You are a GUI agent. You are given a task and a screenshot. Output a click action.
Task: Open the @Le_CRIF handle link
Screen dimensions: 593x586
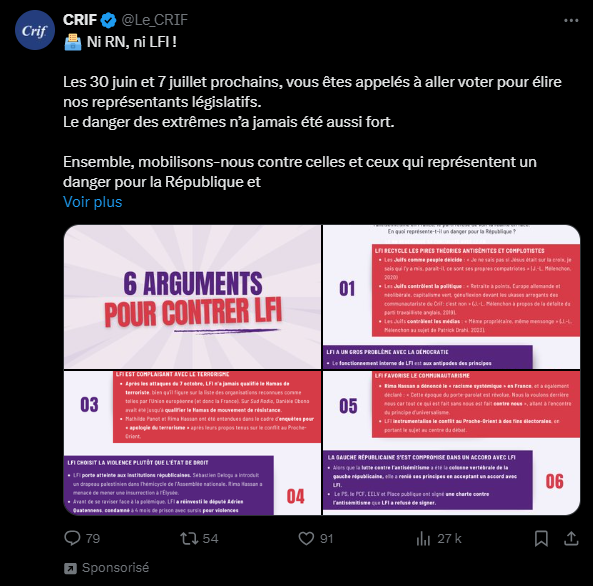(x=155, y=20)
